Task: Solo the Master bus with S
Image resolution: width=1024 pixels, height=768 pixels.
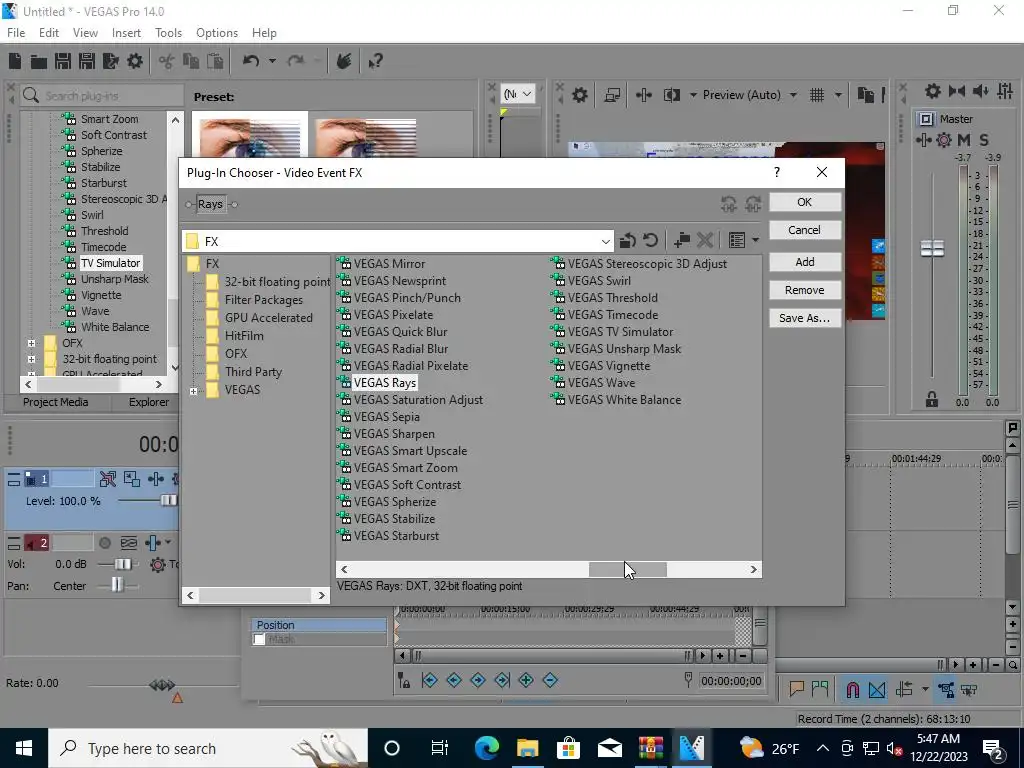Action: (984, 140)
